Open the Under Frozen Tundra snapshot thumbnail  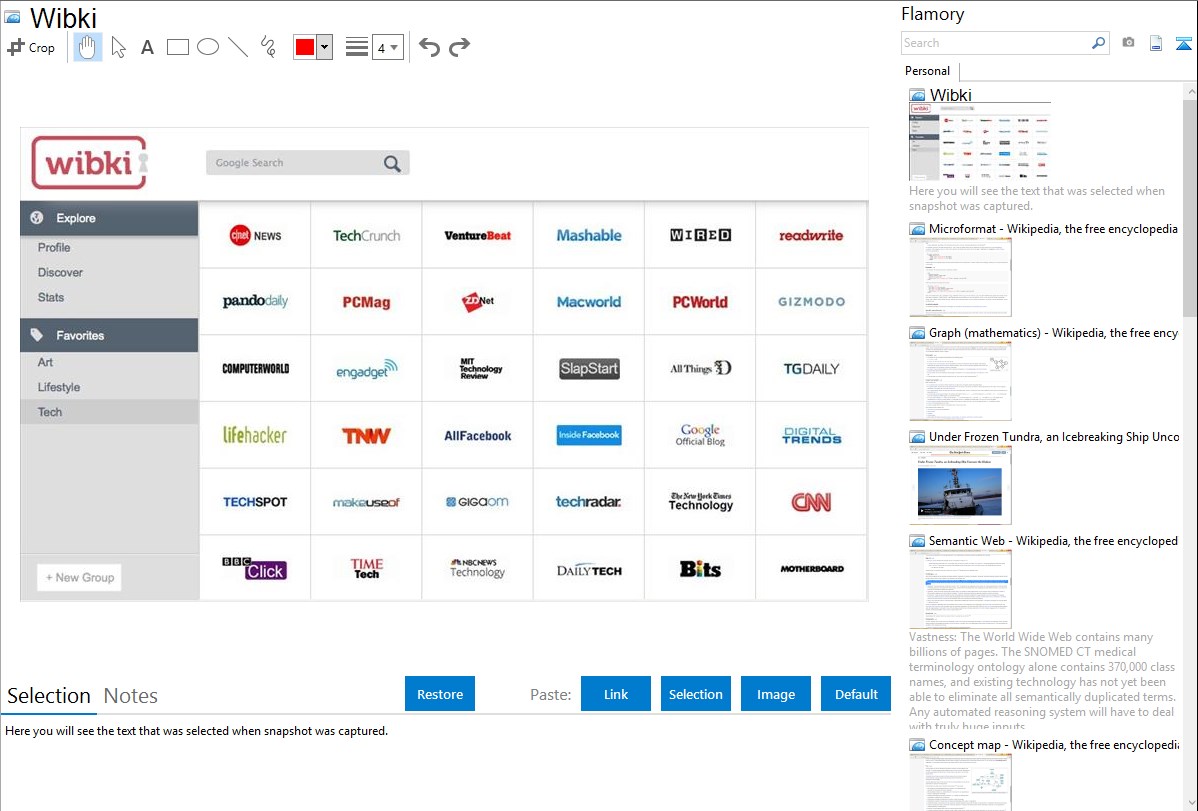[x=960, y=485]
